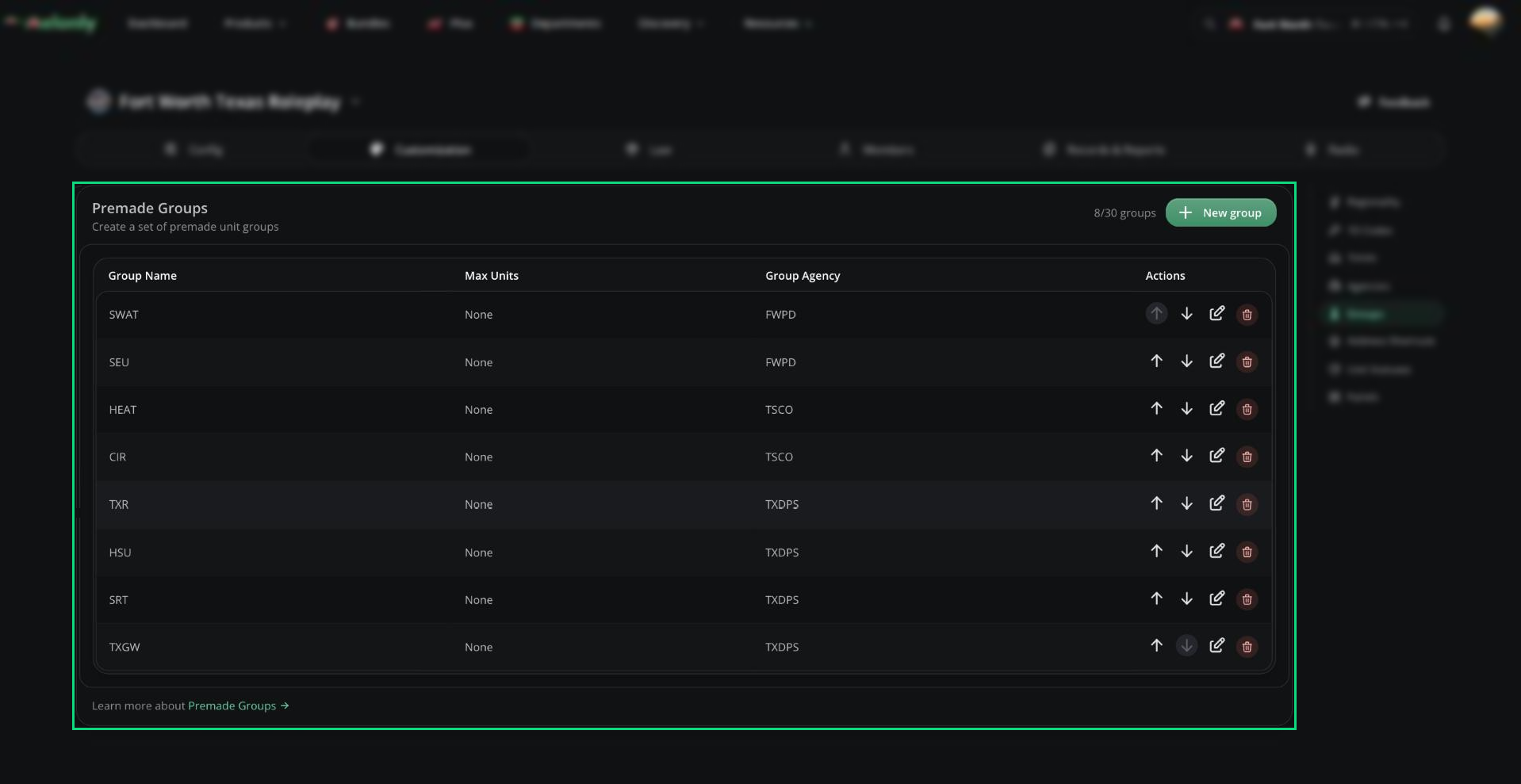Move the TXGW group up
1521x784 pixels.
click(1156, 646)
